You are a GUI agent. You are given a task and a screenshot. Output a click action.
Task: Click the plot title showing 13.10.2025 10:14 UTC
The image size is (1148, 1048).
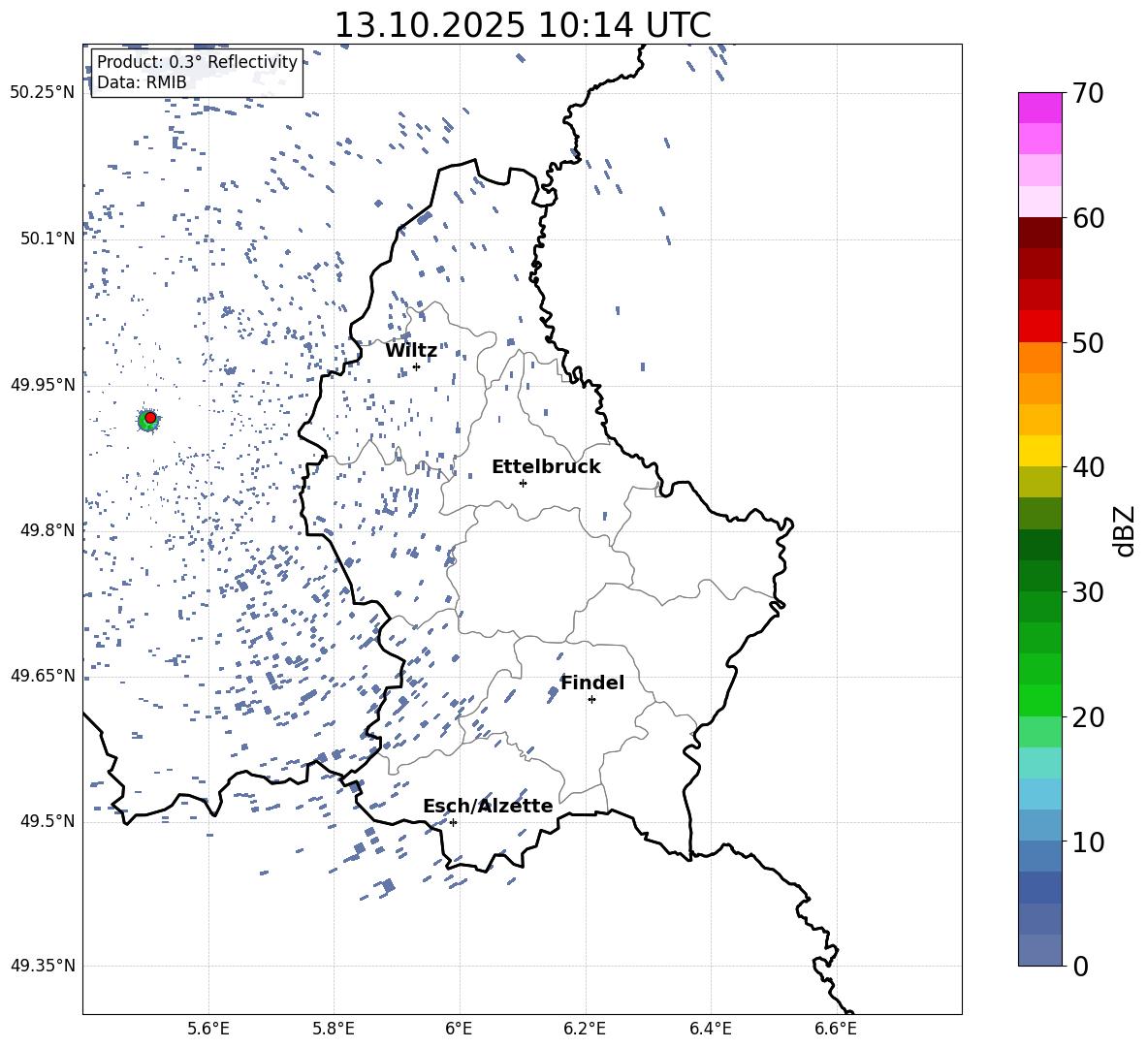[522, 25]
